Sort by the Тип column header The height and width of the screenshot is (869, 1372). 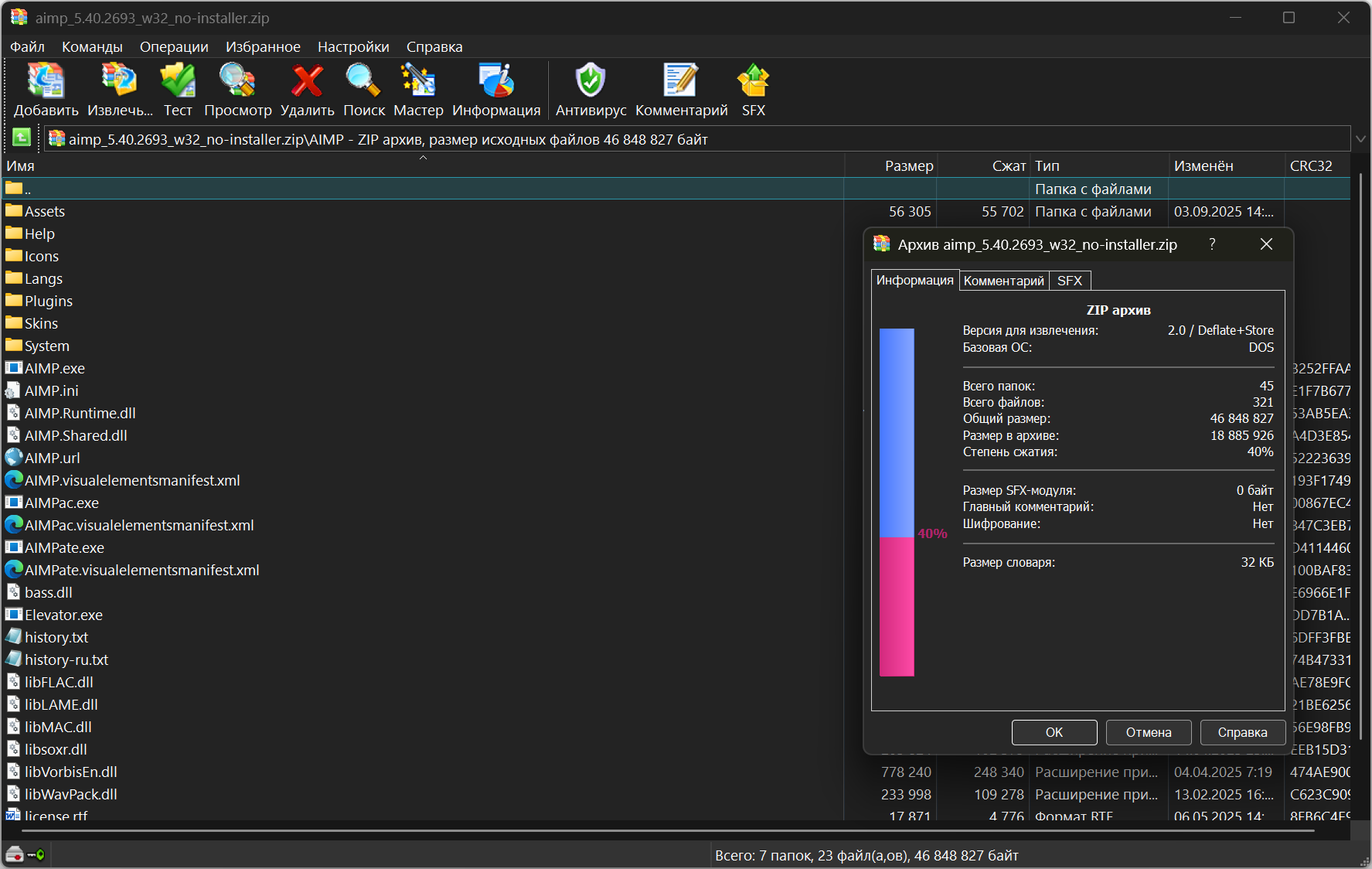1099,165
